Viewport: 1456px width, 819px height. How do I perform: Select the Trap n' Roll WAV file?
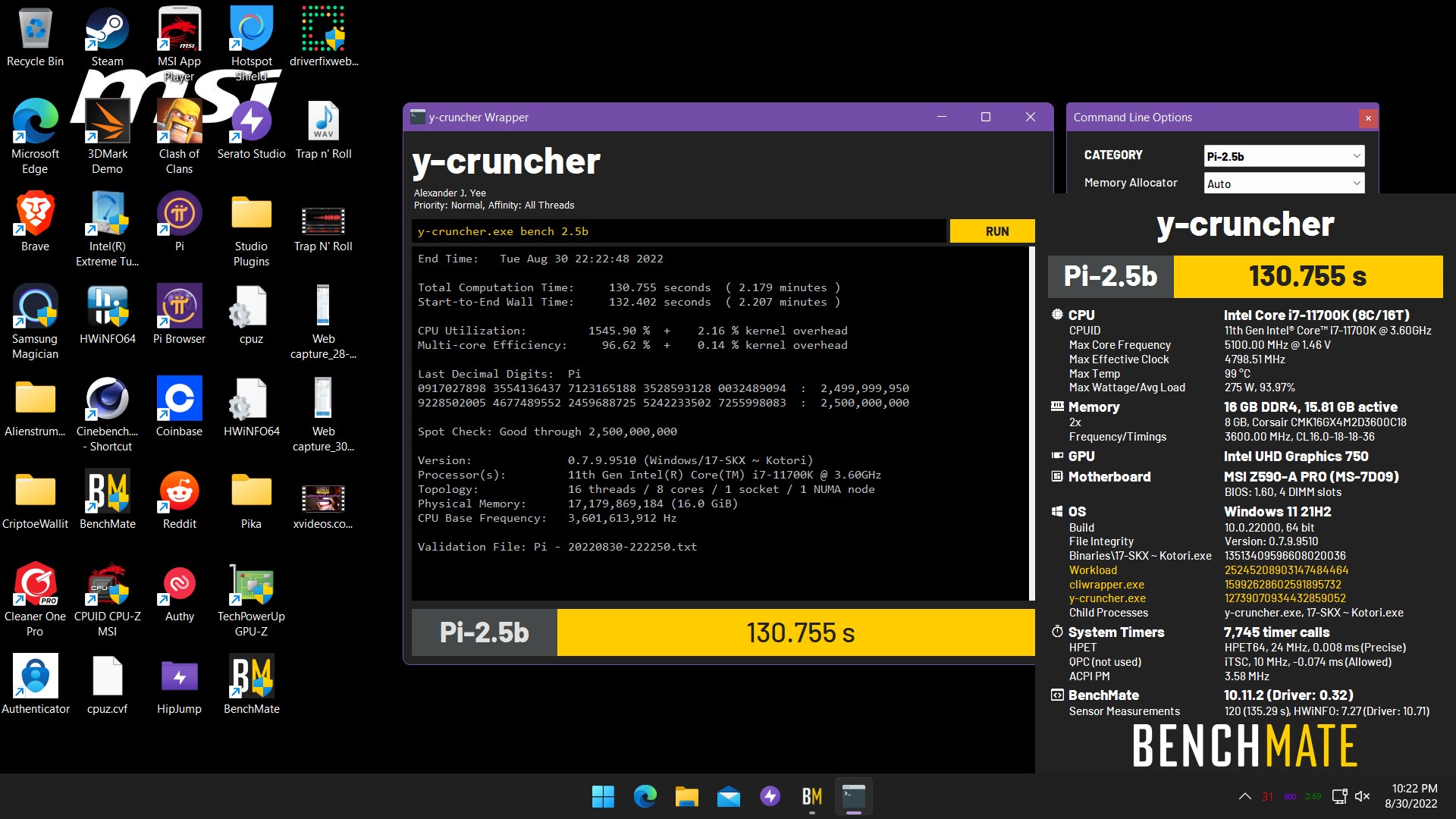tap(324, 130)
